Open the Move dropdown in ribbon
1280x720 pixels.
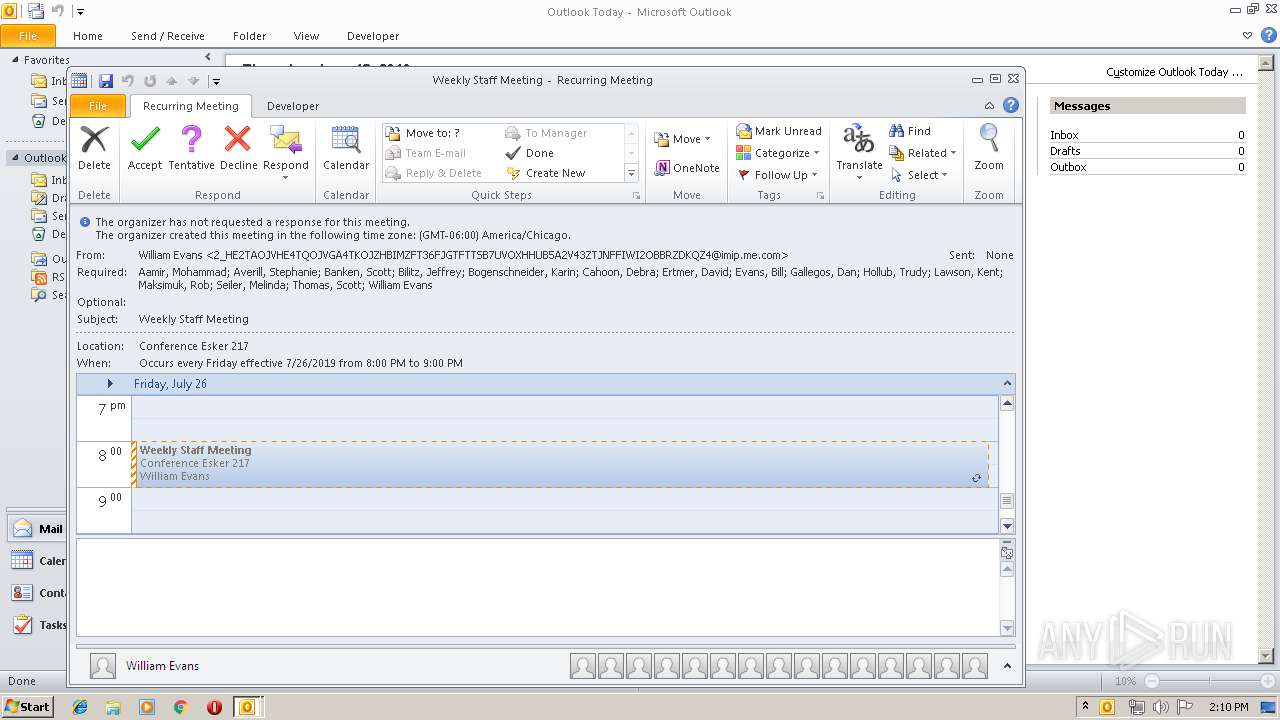[x=683, y=139]
